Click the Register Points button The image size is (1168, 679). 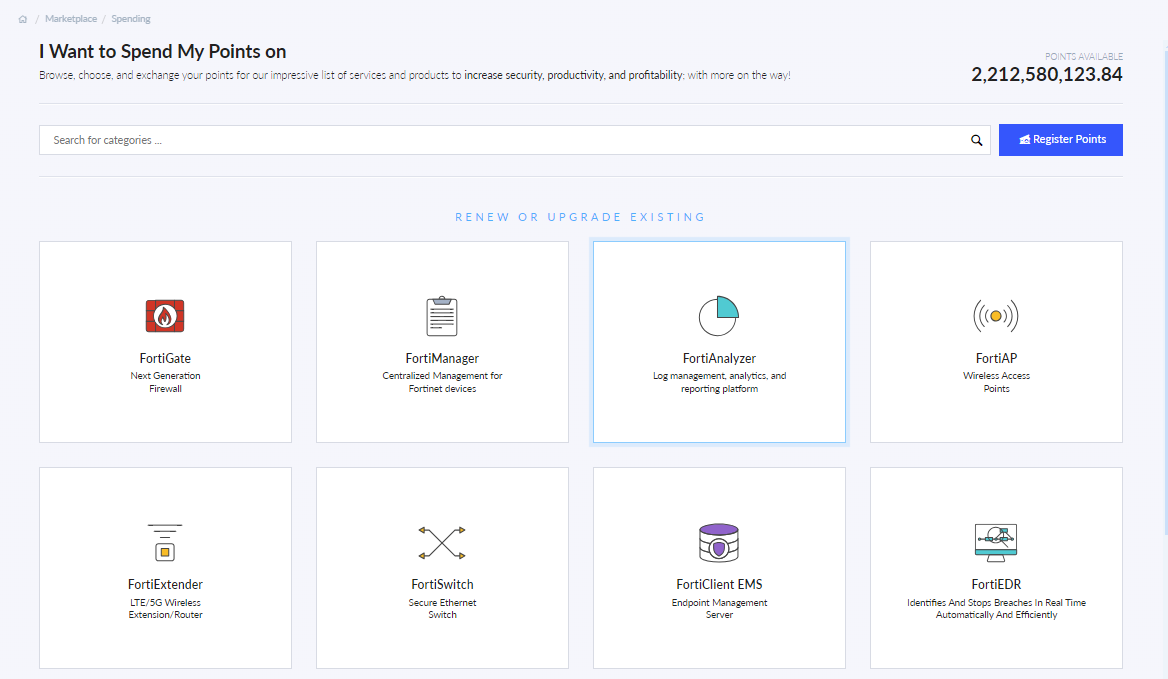pos(1060,139)
